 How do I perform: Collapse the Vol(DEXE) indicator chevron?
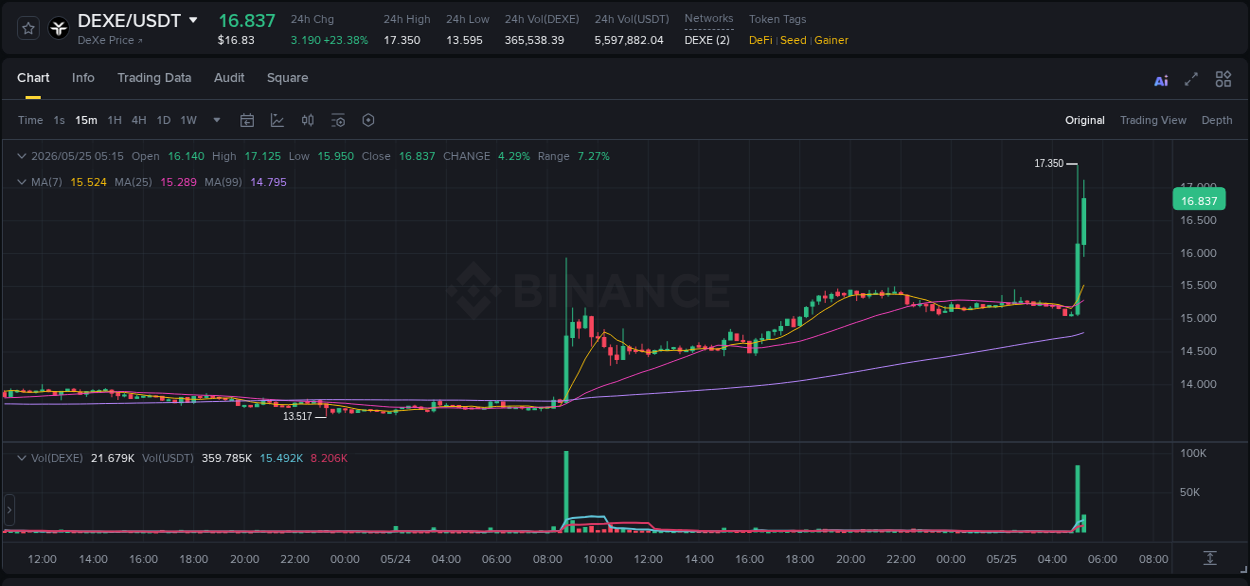tap(22, 457)
